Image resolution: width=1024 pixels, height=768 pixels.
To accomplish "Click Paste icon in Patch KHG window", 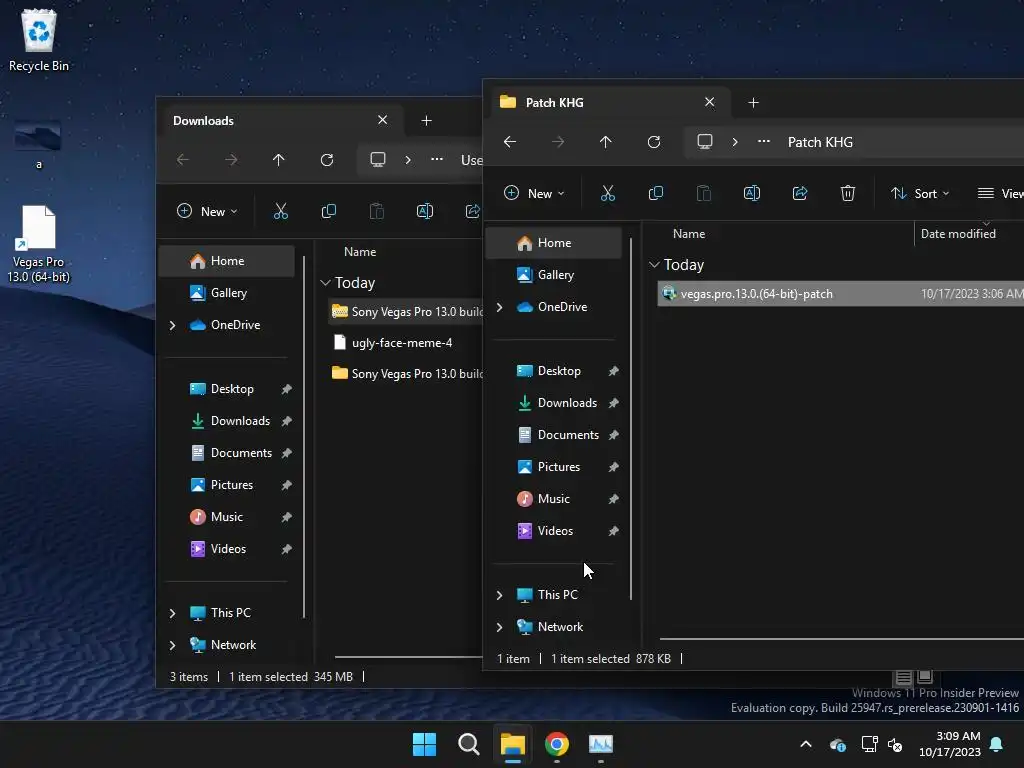I will tap(703, 193).
